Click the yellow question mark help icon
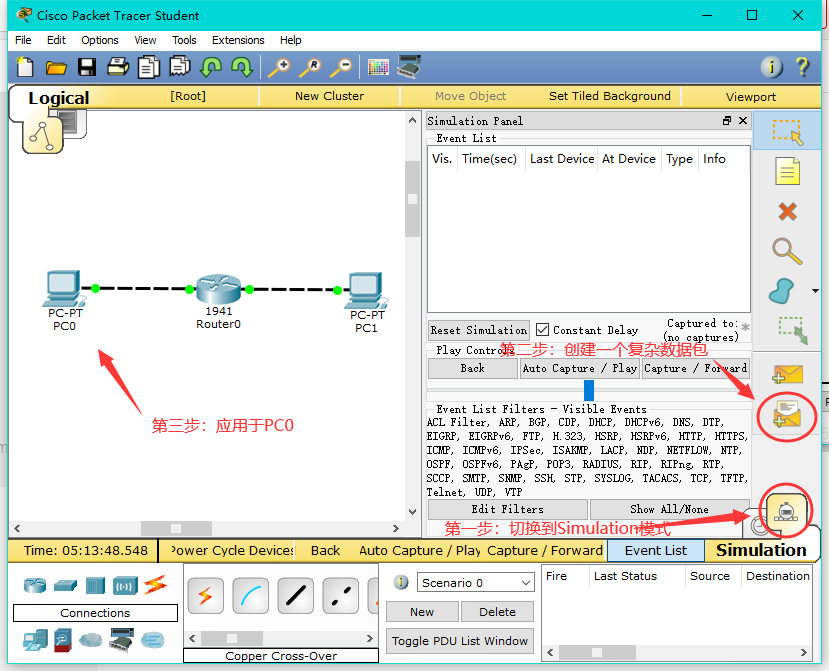Viewport: 829px width, 671px height. (x=802, y=67)
